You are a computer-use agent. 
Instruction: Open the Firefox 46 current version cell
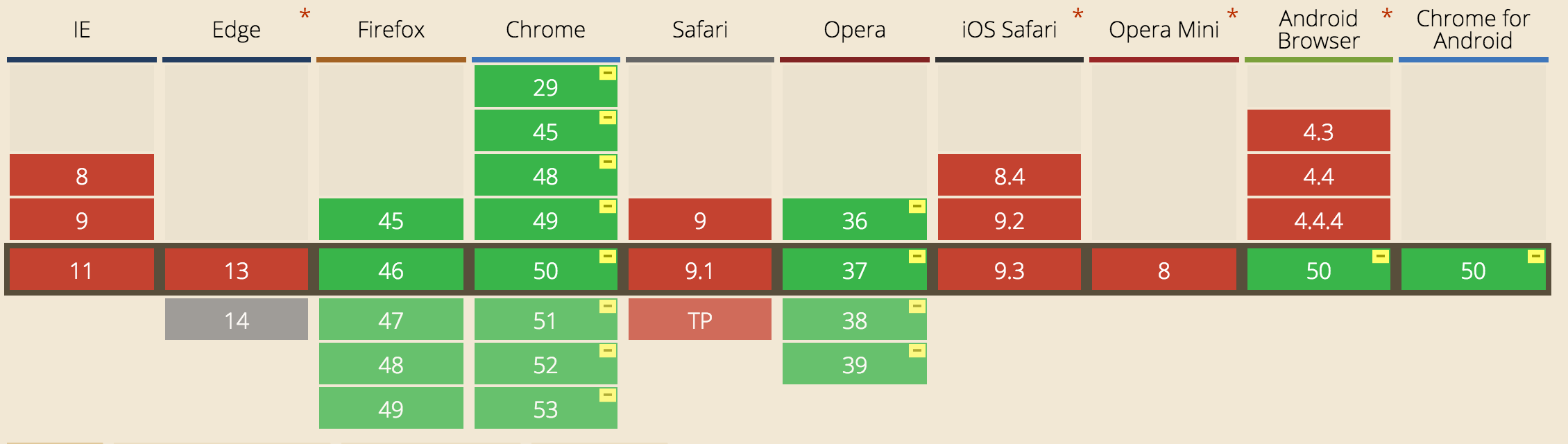tap(391, 270)
